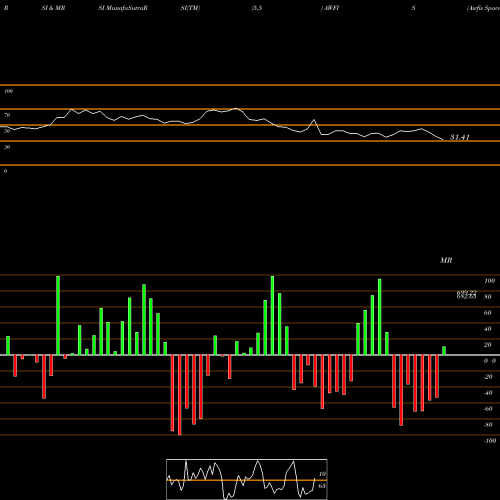Click the 'SI MunafaSutraR' header text
This screenshot has height=500, width=500.
click(x=123, y=8)
